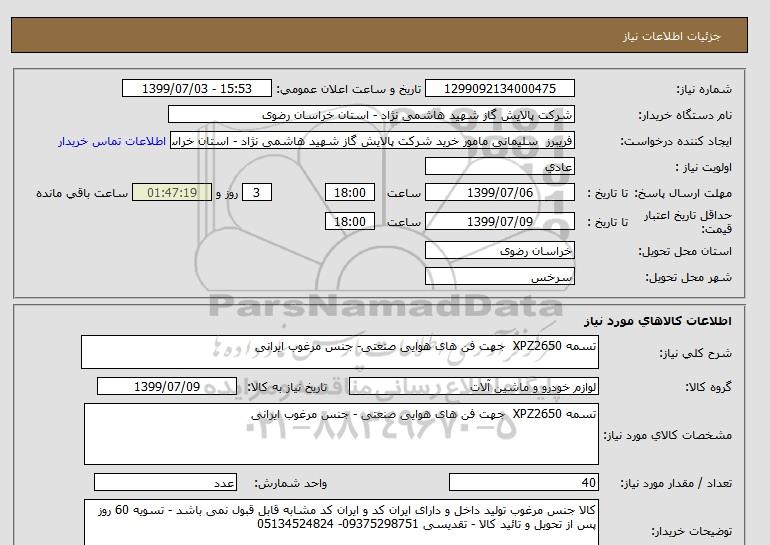Click the response deadline hour 18:00 field
Image resolution: width=770 pixels, height=545 pixels.
pos(351,193)
